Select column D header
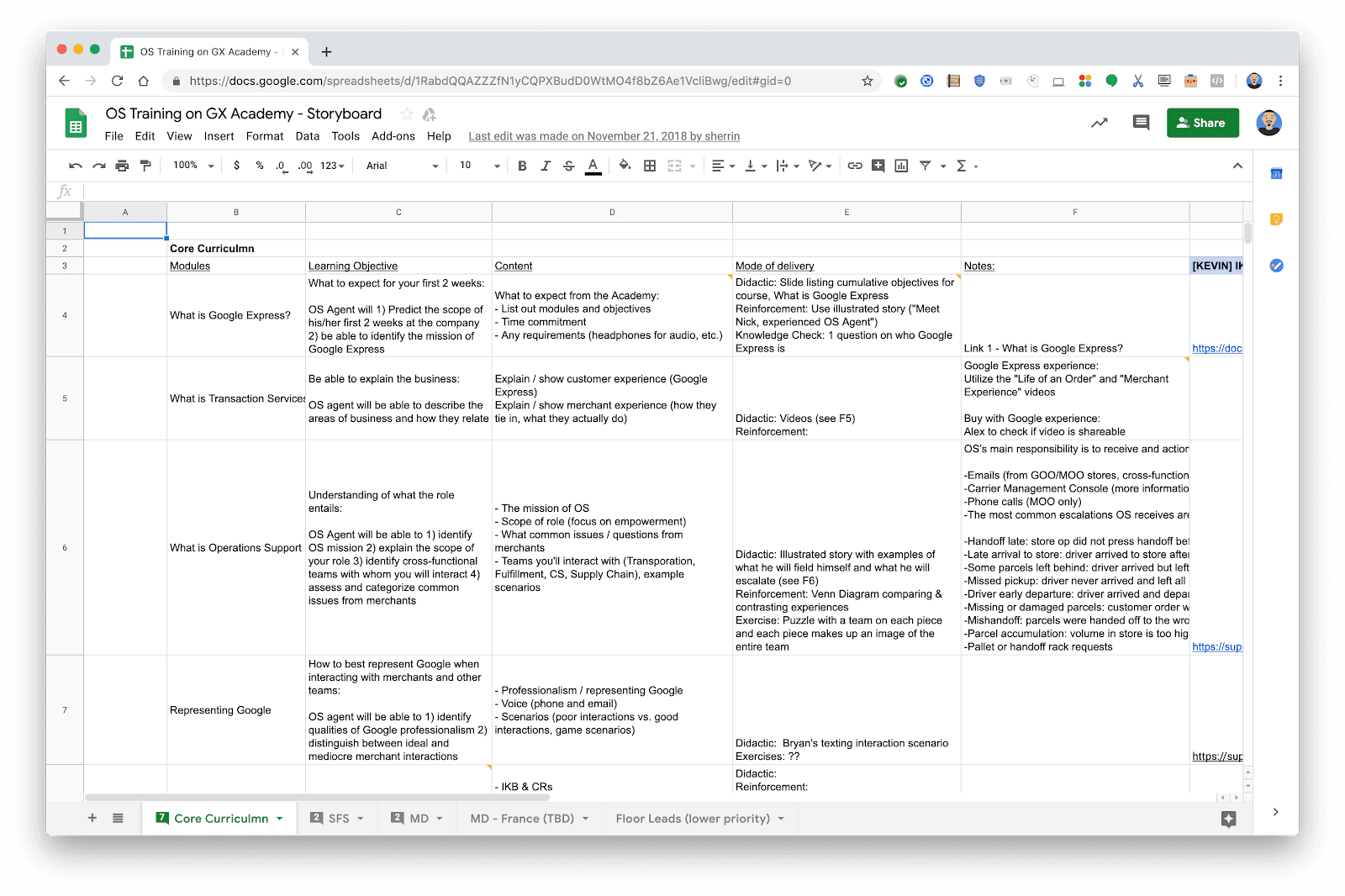Viewport: 1345px width, 896px height. [612, 213]
